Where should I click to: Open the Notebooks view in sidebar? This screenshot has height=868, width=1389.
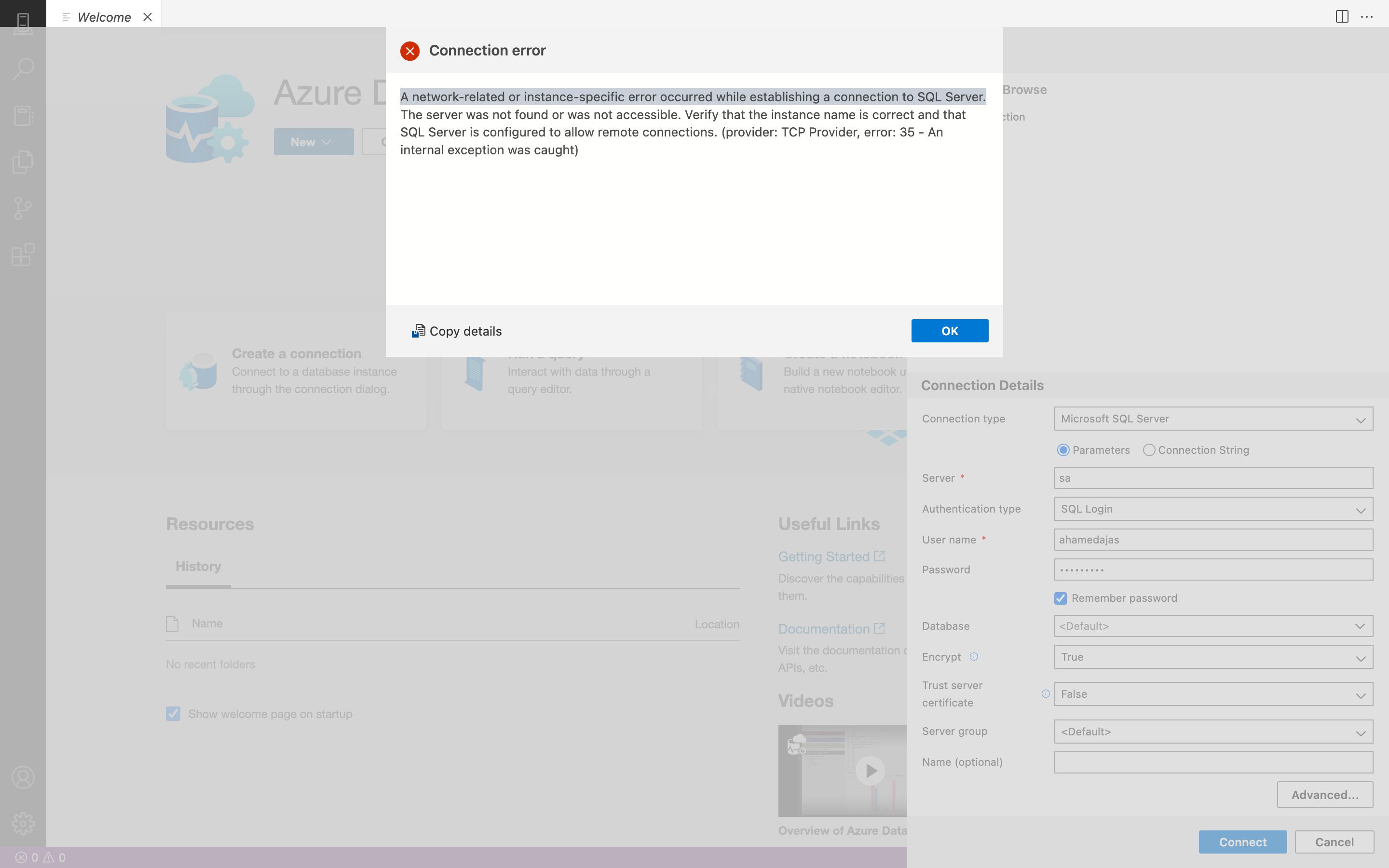click(x=23, y=115)
